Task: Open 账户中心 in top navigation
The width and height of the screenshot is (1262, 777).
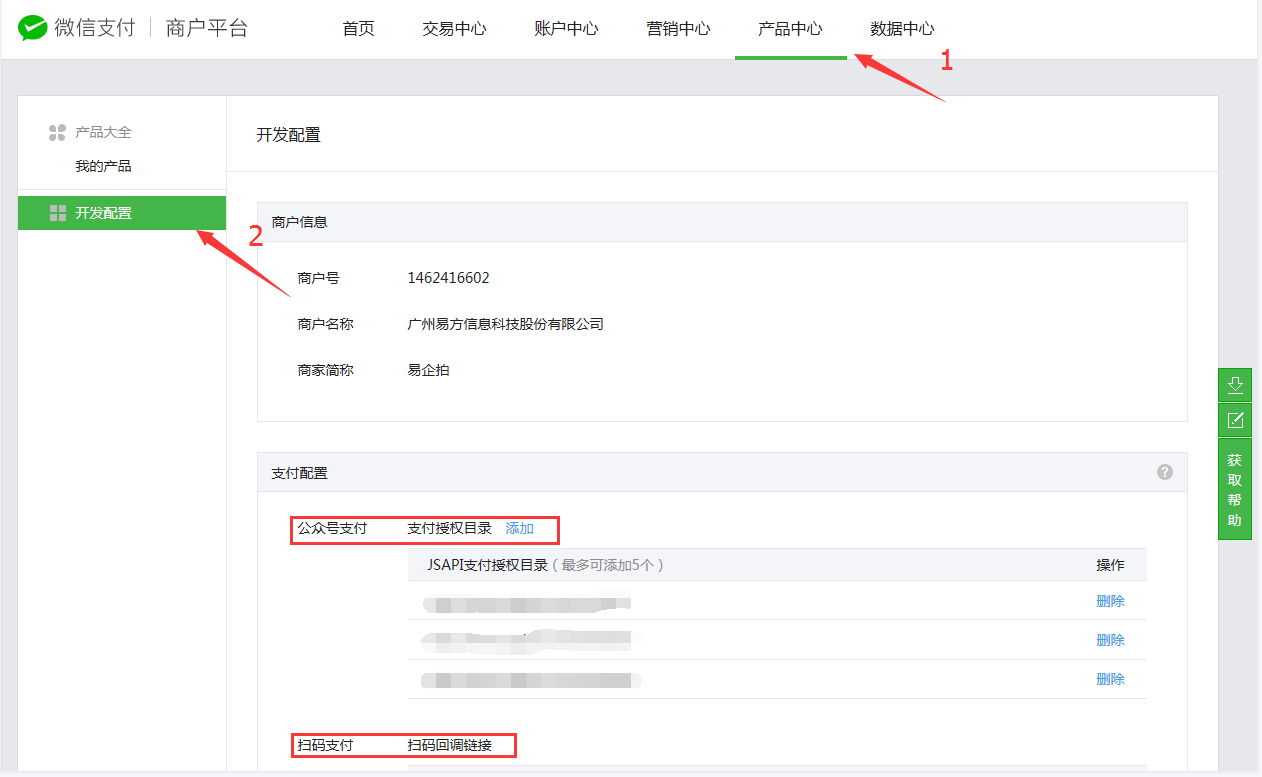Action: 566,29
